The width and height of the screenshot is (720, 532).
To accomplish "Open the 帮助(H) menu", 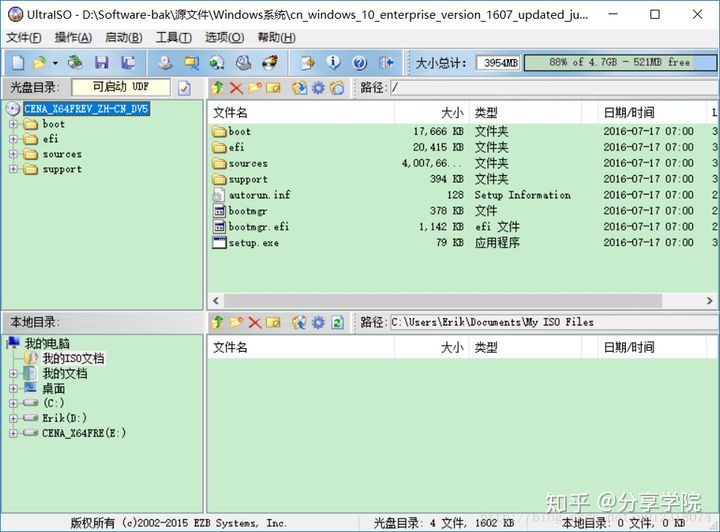I will [276, 38].
